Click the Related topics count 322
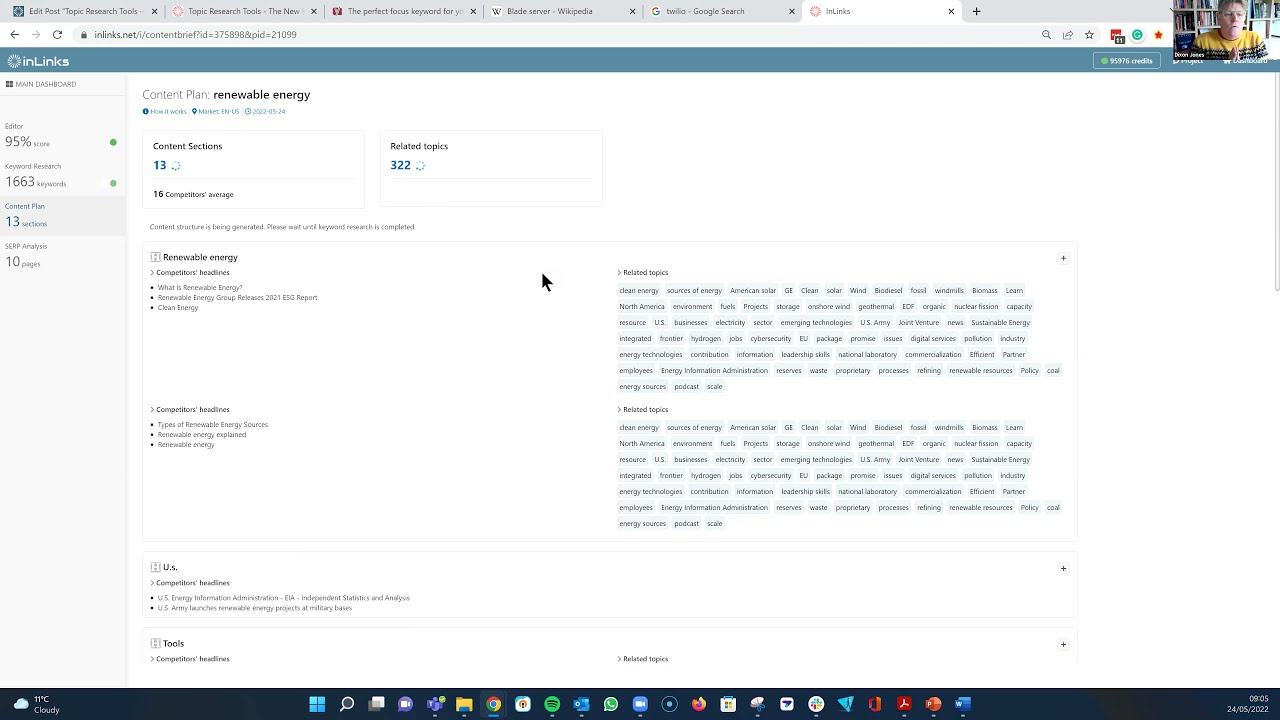The image size is (1280, 720). point(400,165)
